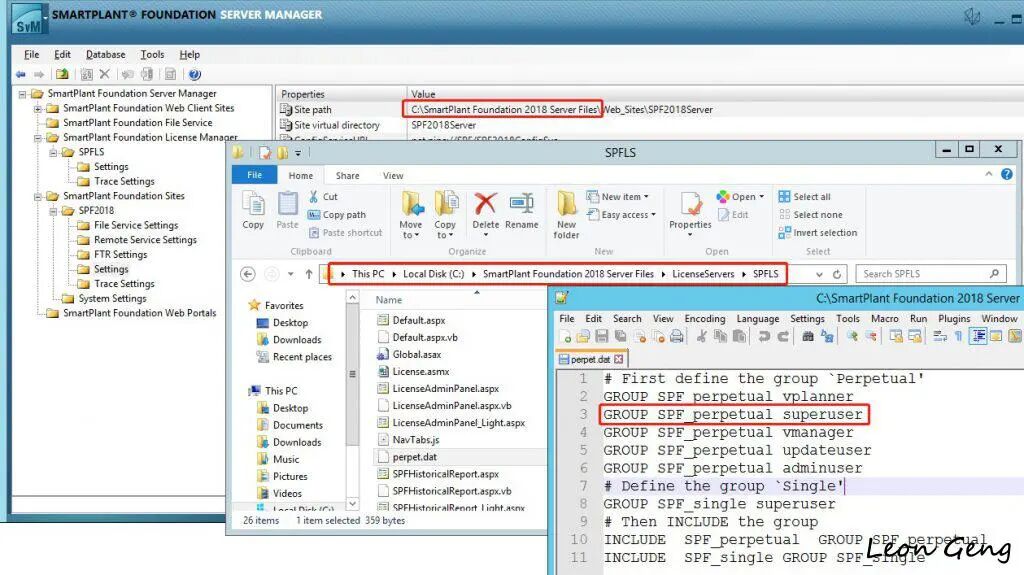1024x575 pixels.
Task: Select FTR Settings in the tree
Action: pos(120,255)
